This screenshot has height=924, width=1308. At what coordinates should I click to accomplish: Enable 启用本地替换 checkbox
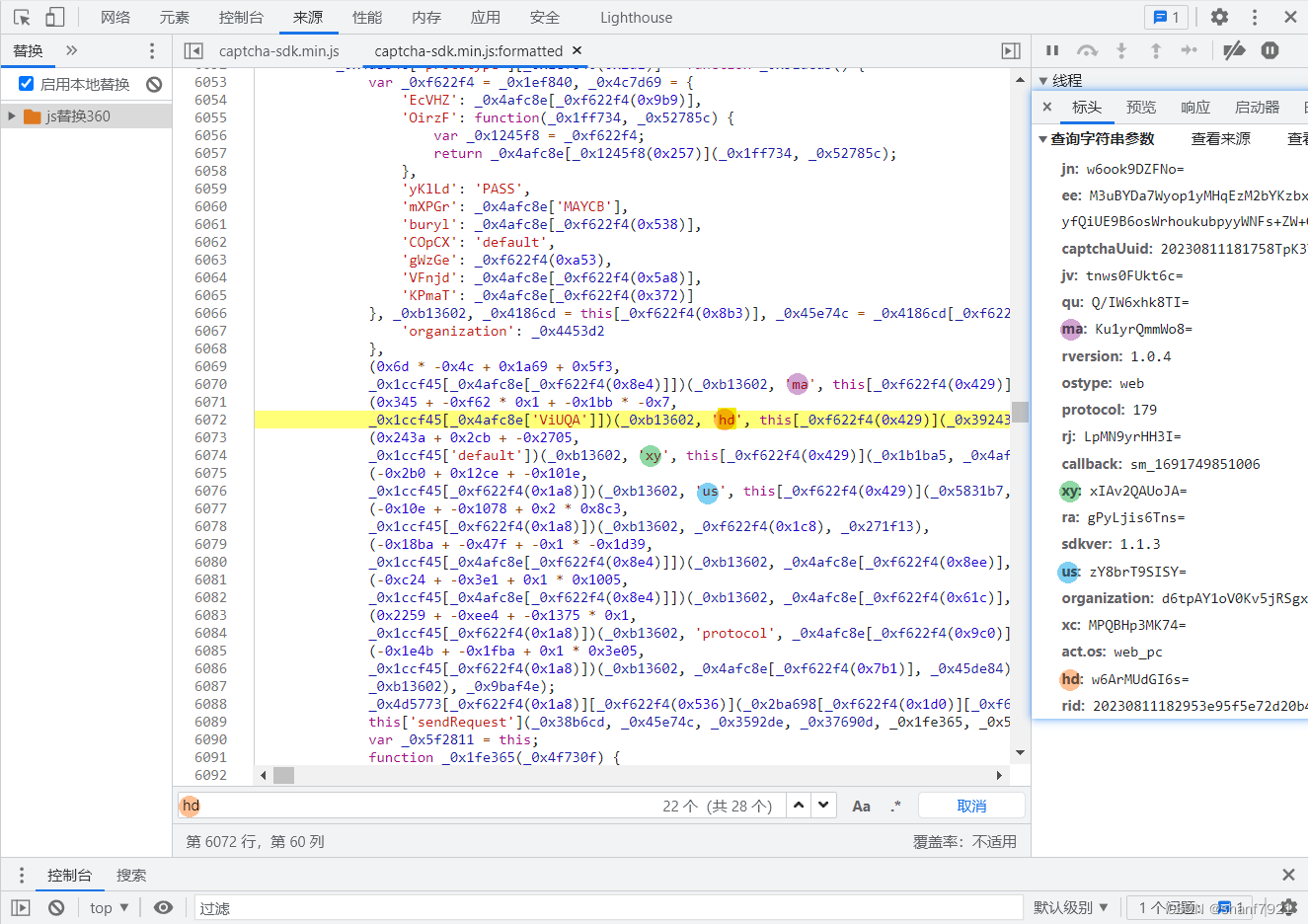point(27,84)
